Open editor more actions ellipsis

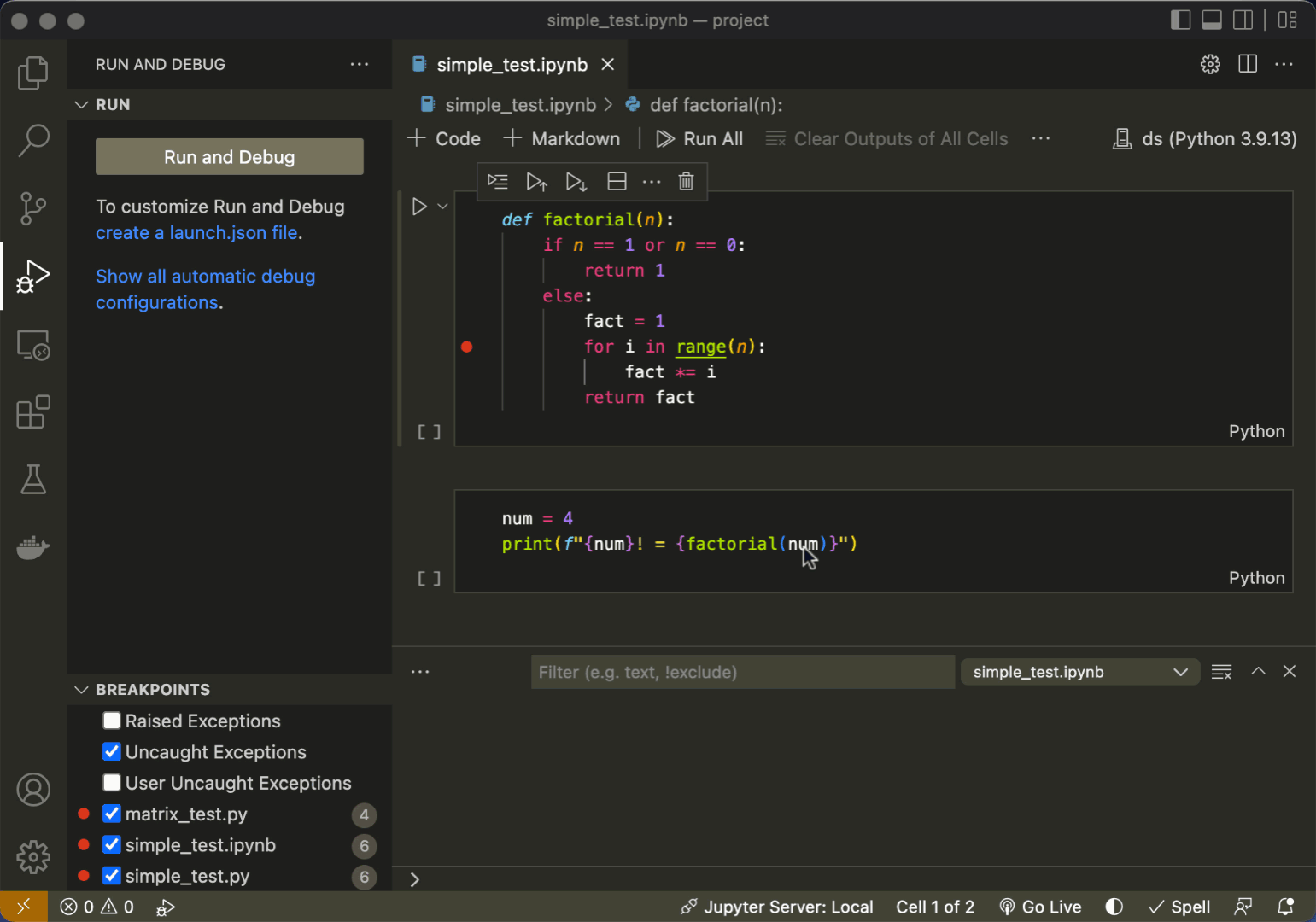tap(1284, 64)
